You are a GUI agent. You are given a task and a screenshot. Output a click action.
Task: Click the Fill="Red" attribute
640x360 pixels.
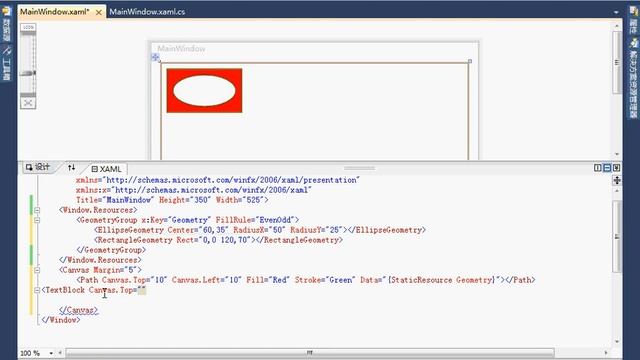[268, 280]
